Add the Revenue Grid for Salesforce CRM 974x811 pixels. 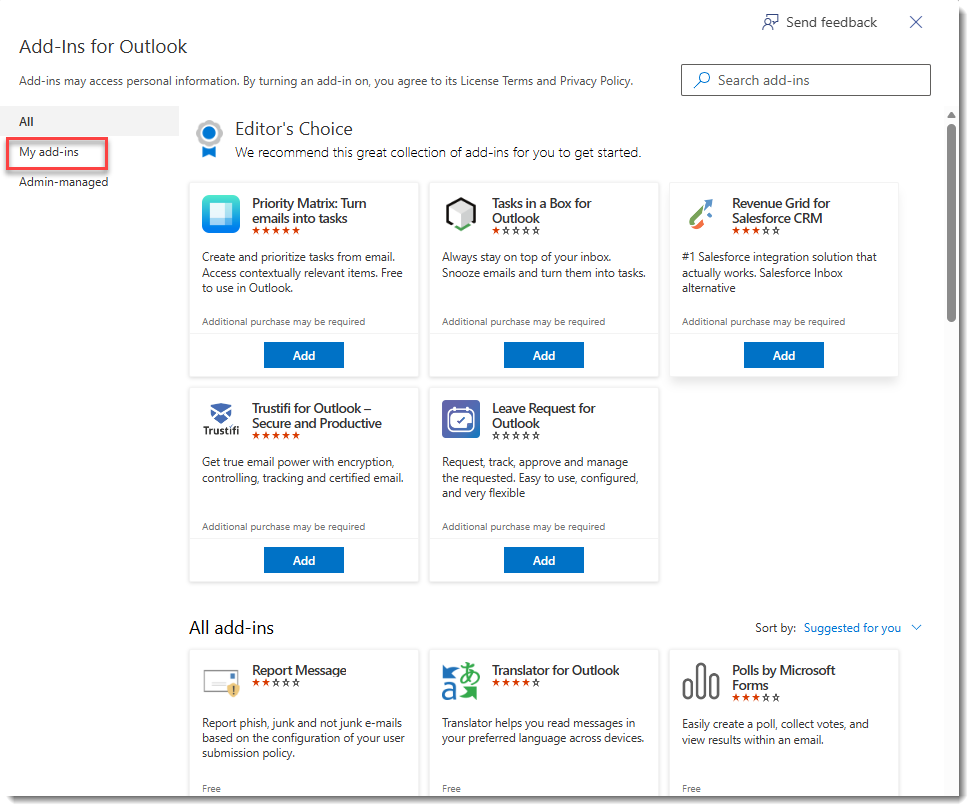click(784, 355)
